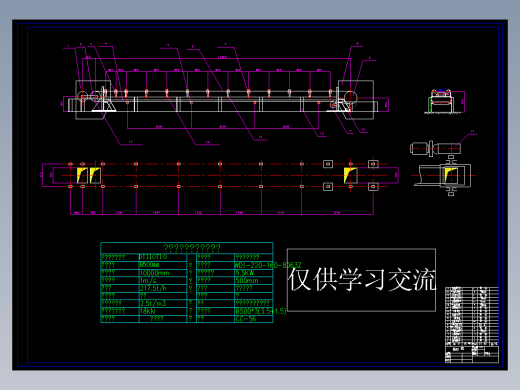Click the "2.5t/m3" table value
The image size is (520, 390).
(153, 303)
